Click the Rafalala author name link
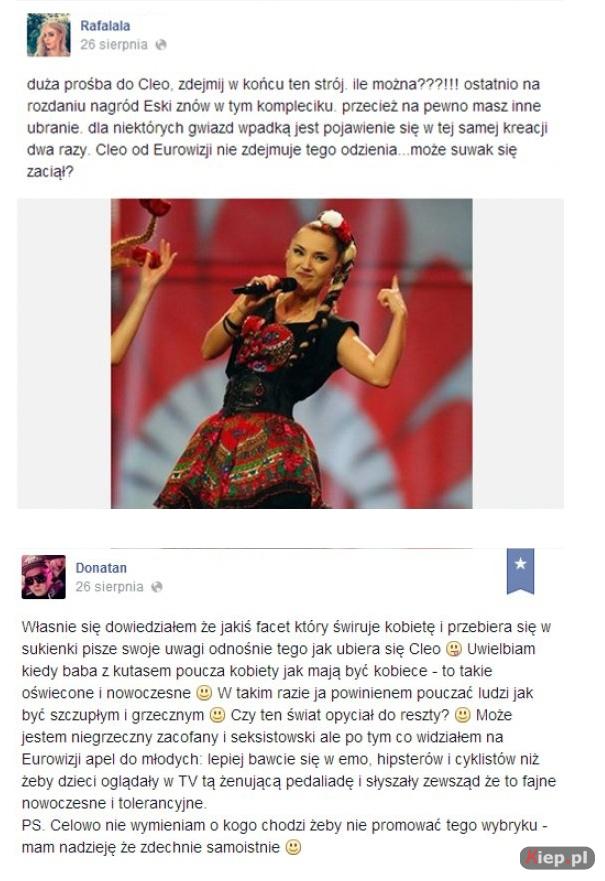Viewport: 605px width, 881px height. (x=105, y=26)
